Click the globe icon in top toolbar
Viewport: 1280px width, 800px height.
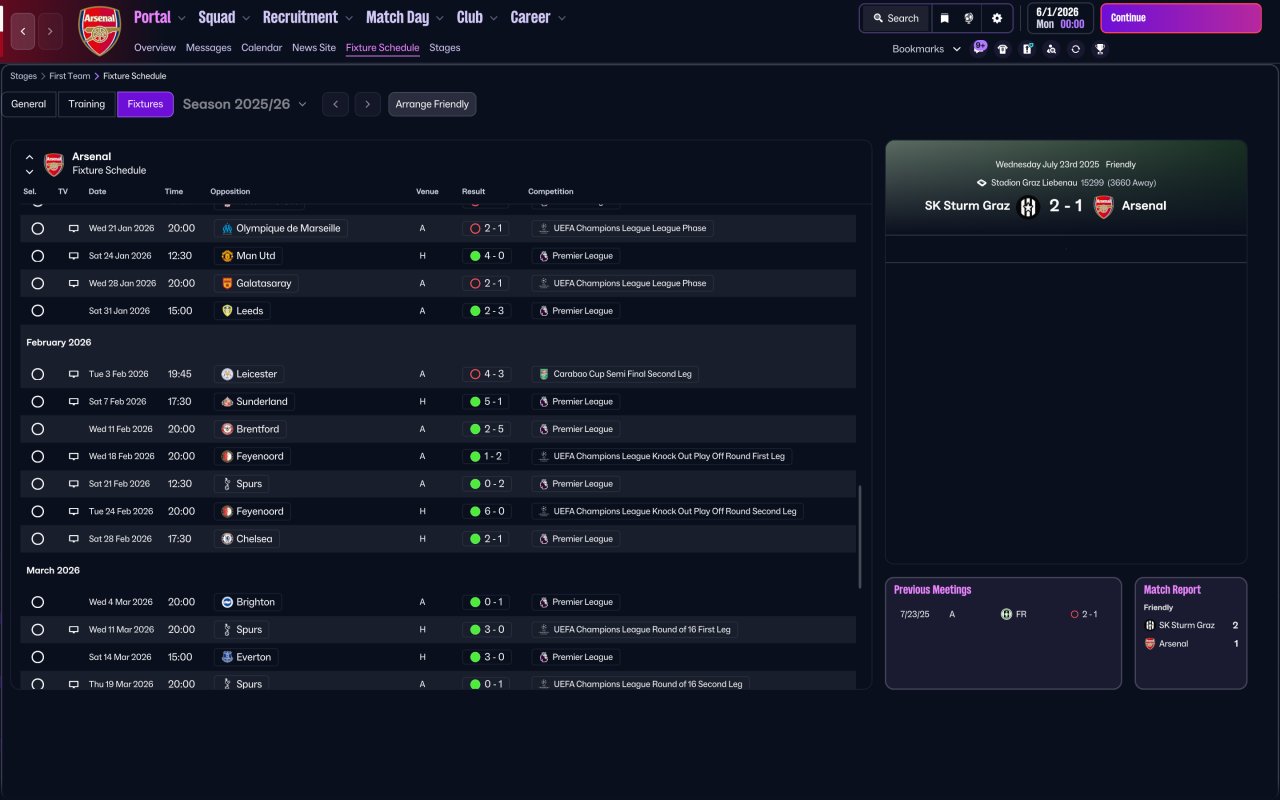969,18
